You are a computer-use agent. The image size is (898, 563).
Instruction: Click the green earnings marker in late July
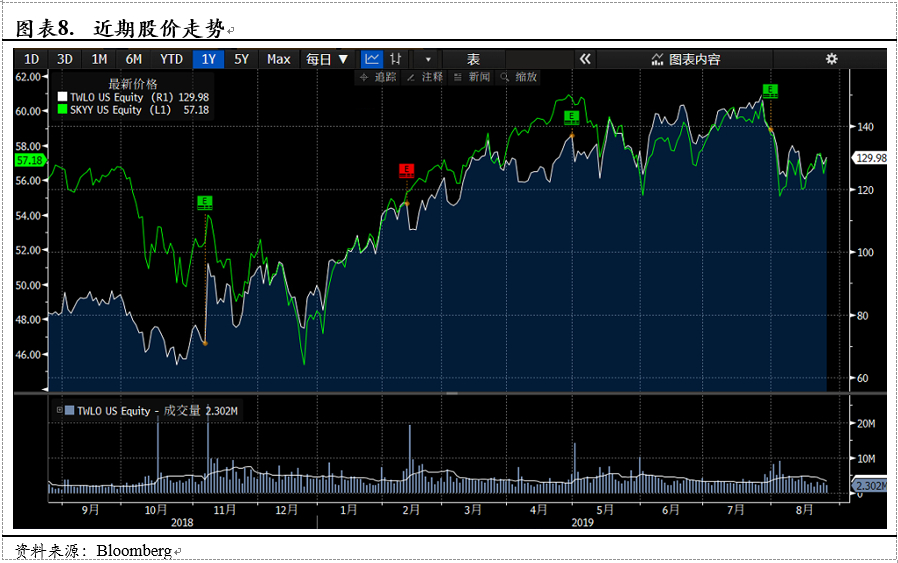click(x=770, y=90)
